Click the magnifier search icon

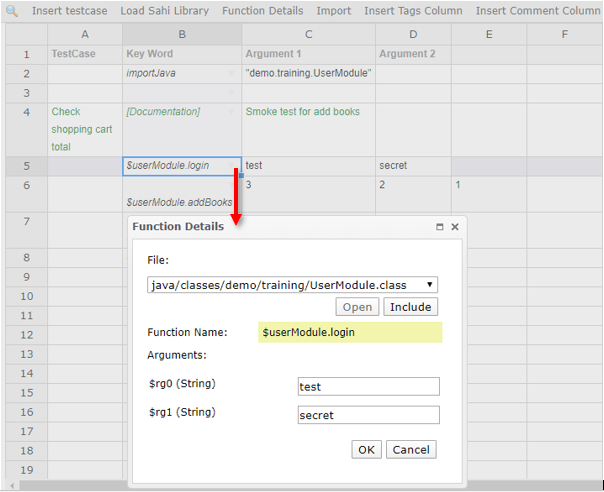point(13,11)
